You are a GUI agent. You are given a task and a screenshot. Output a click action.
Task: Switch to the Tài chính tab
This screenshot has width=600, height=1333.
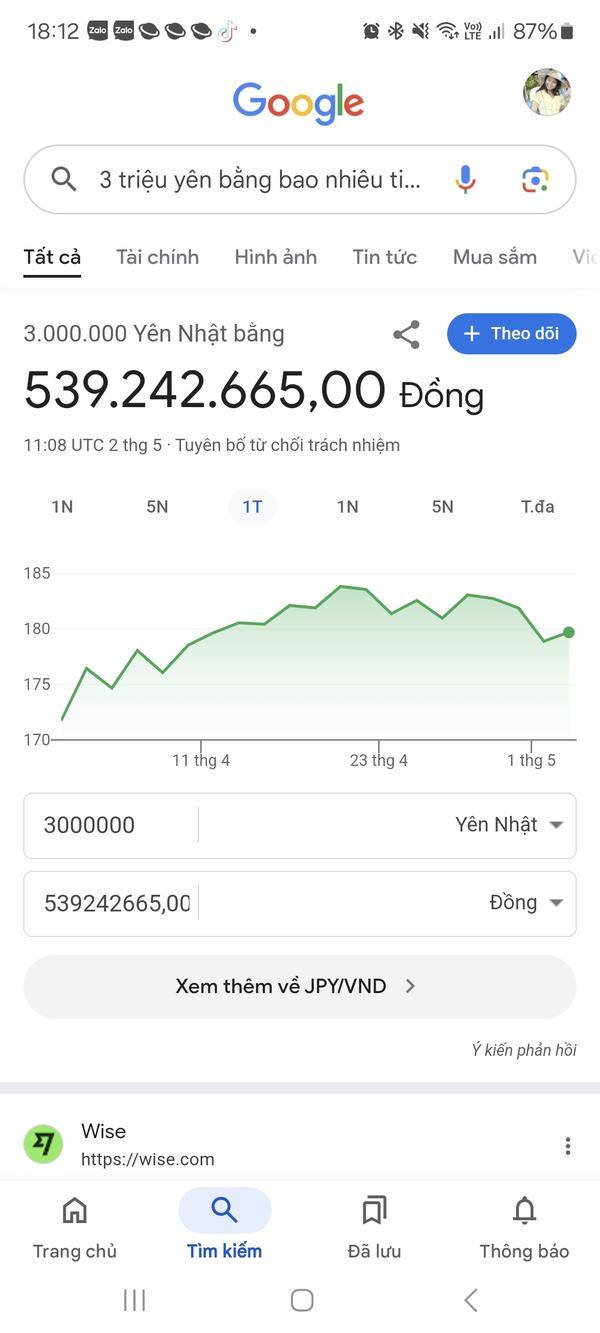pyautogui.click(x=157, y=257)
